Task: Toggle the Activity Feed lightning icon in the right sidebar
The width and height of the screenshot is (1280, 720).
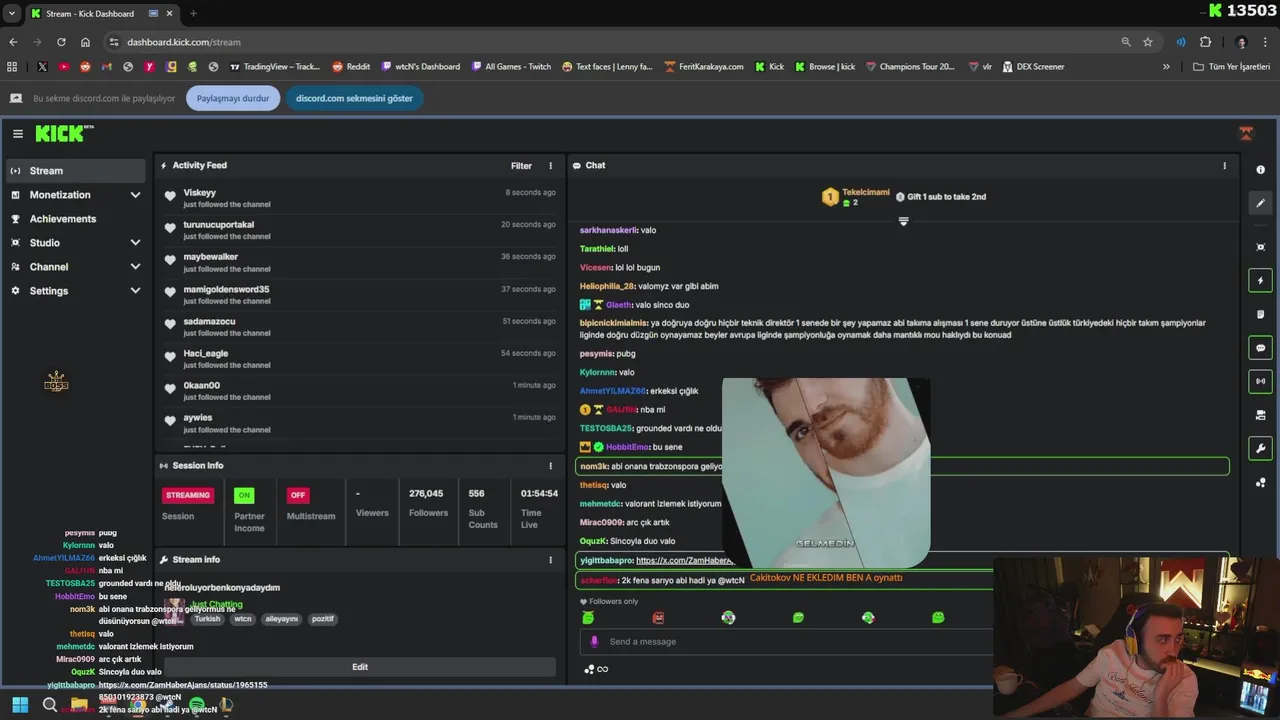Action: pyautogui.click(x=1260, y=281)
